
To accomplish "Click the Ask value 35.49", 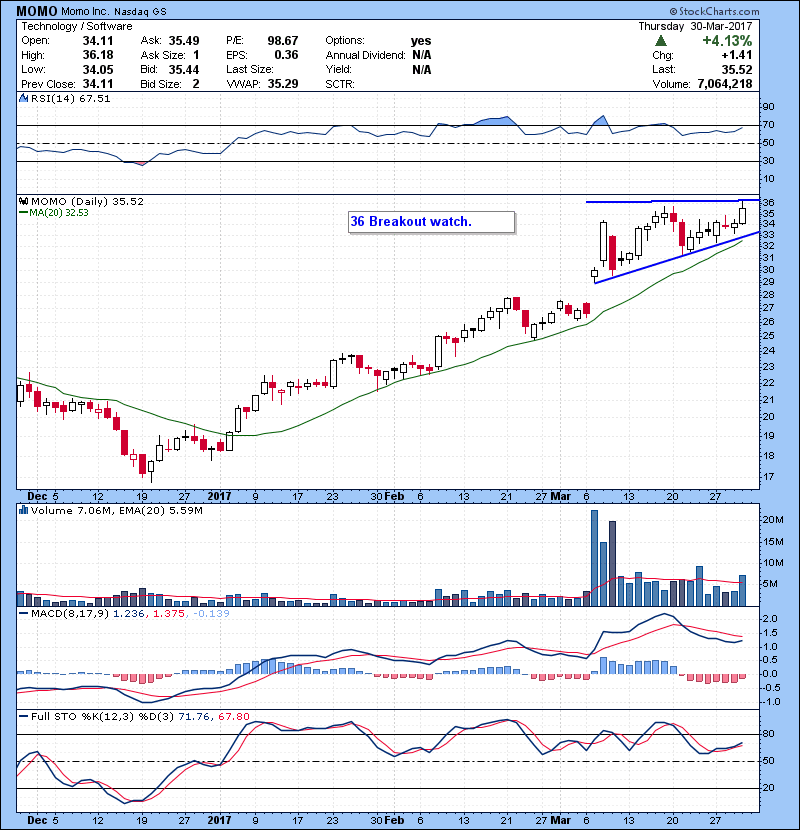I will pos(184,41).
